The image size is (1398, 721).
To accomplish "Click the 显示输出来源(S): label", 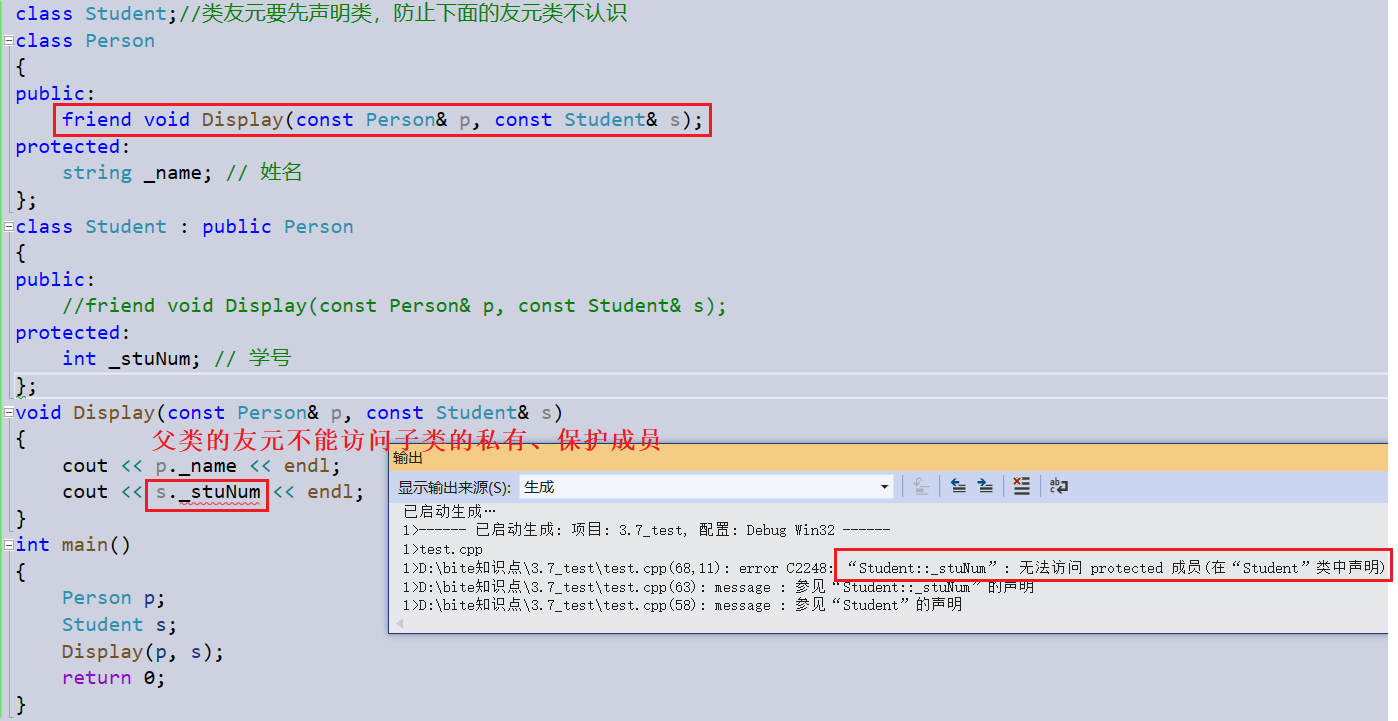I will tap(455, 487).
